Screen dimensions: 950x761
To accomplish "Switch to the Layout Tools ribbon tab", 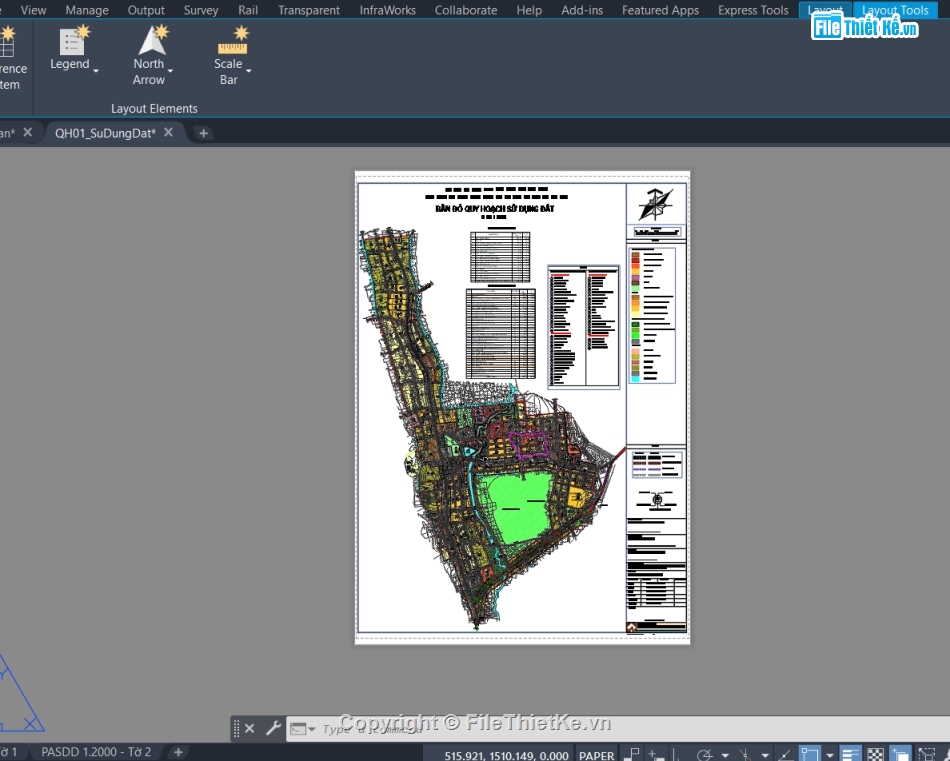I will pyautogui.click(x=895, y=10).
